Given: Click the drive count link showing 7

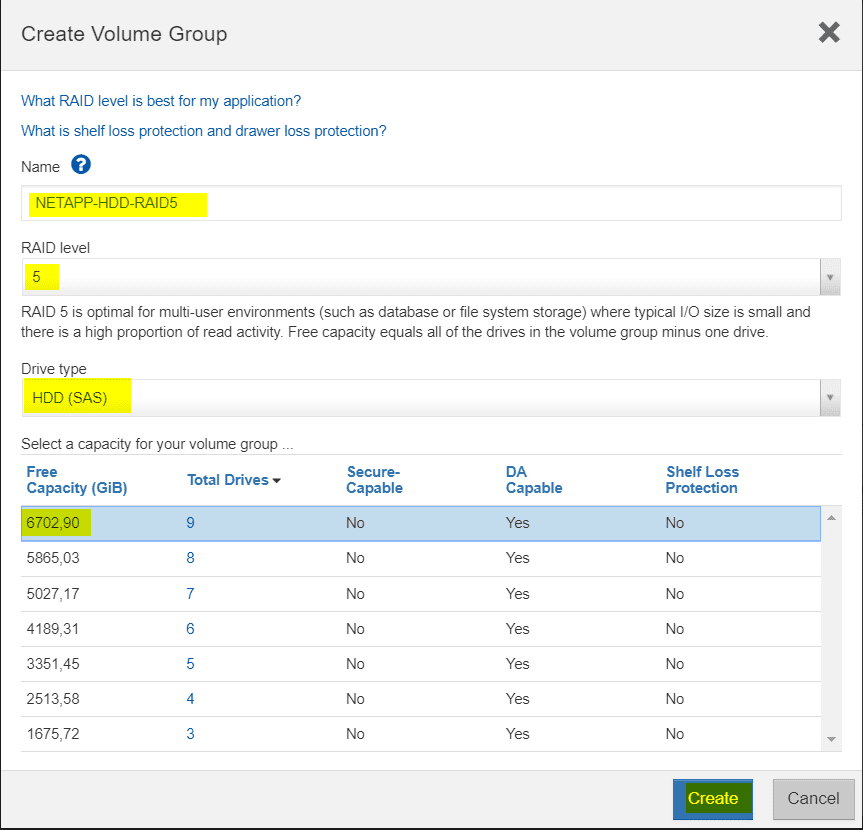Looking at the screenshot, I should point(190,593).
